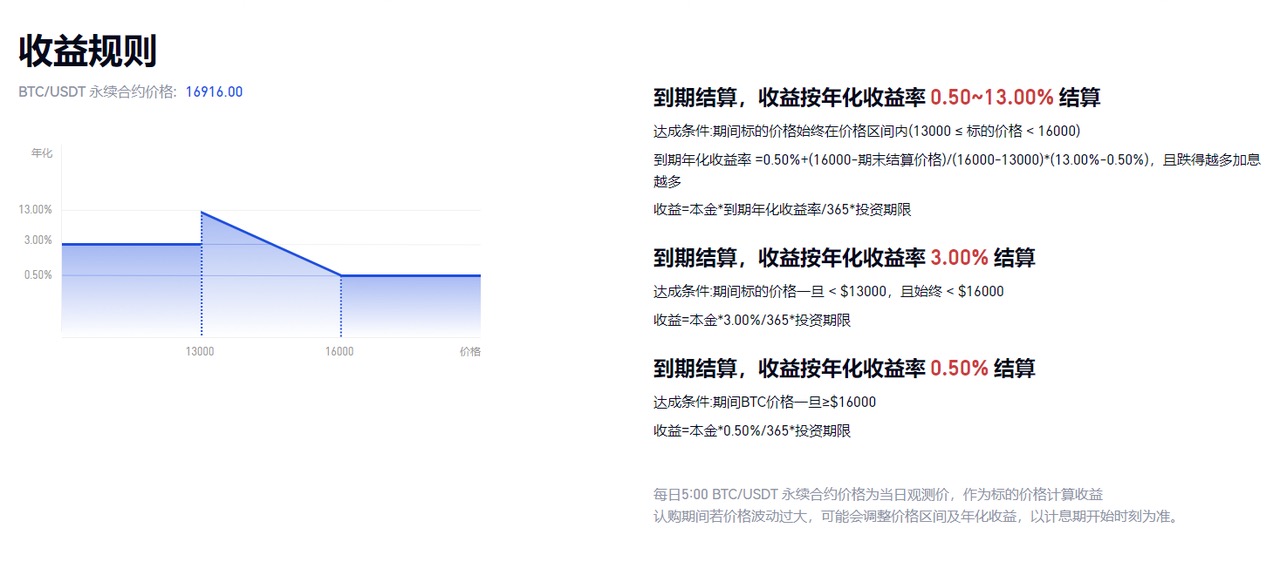This screenshot has width=1280, height=582.
Task: Click the 价格 x-axis label
Action: click(x=470, y=352)
